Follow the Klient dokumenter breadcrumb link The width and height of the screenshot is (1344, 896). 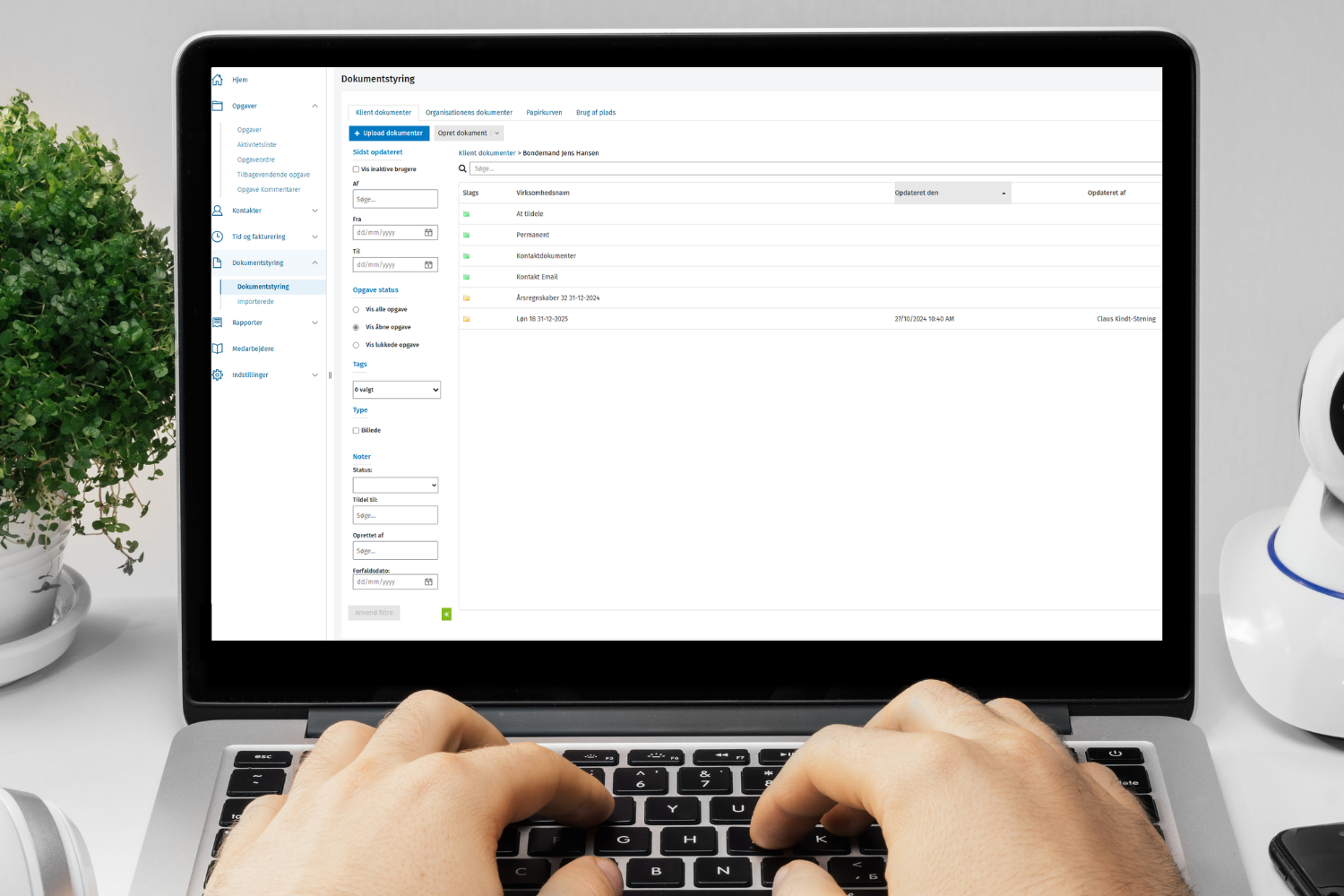[x=487, y=153]
